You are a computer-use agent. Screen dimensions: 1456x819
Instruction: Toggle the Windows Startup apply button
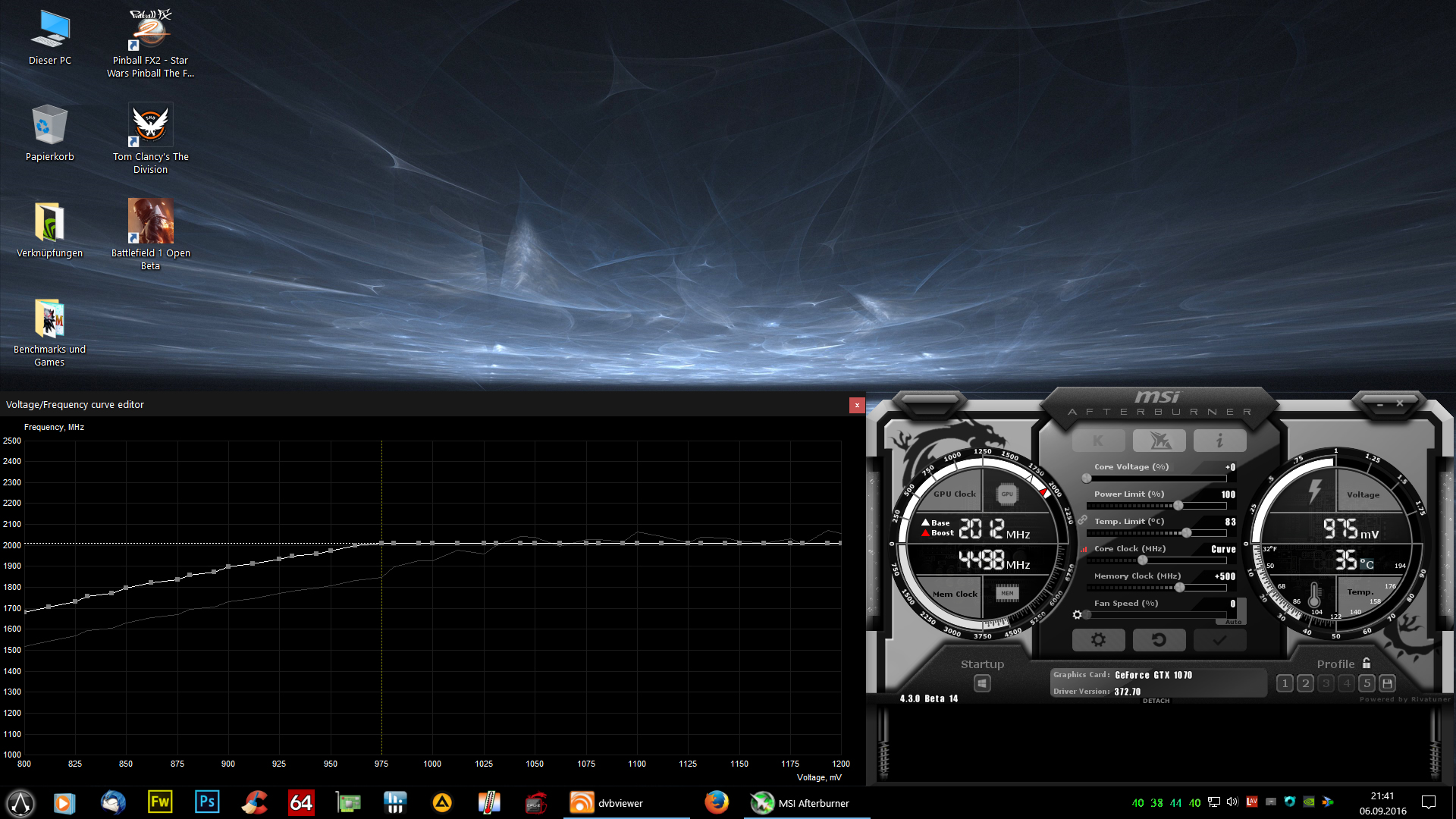pos(982,683)
